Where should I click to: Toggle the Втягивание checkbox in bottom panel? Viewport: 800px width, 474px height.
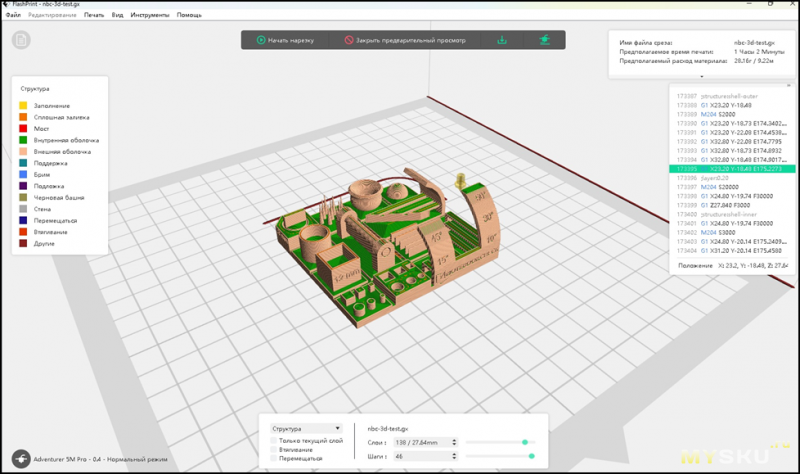[x=276, y=449]
